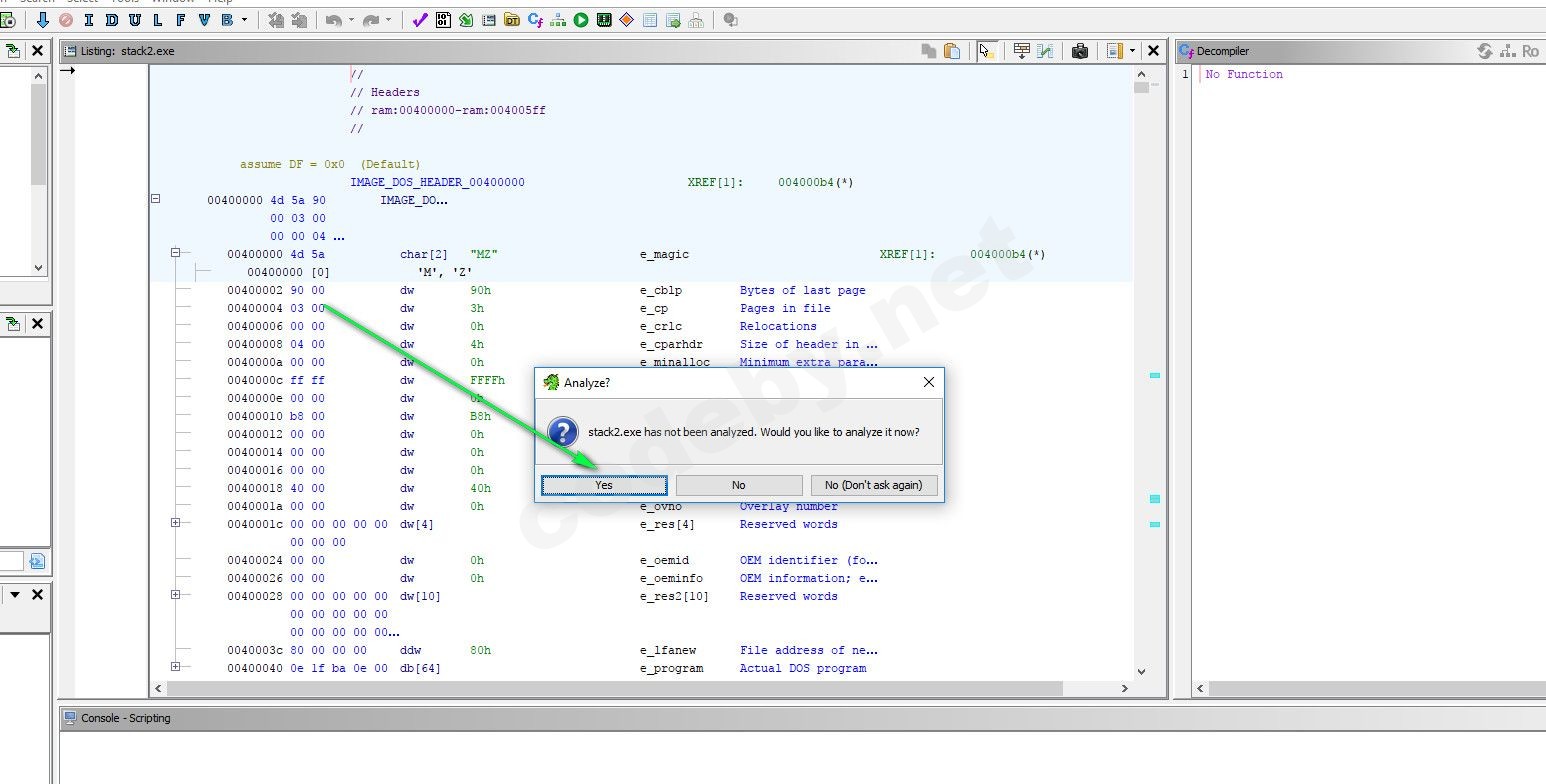This screenshot has width=1546, height=784.
Task: Toggle the function 'F' navigation button
Action: (181, 20)
